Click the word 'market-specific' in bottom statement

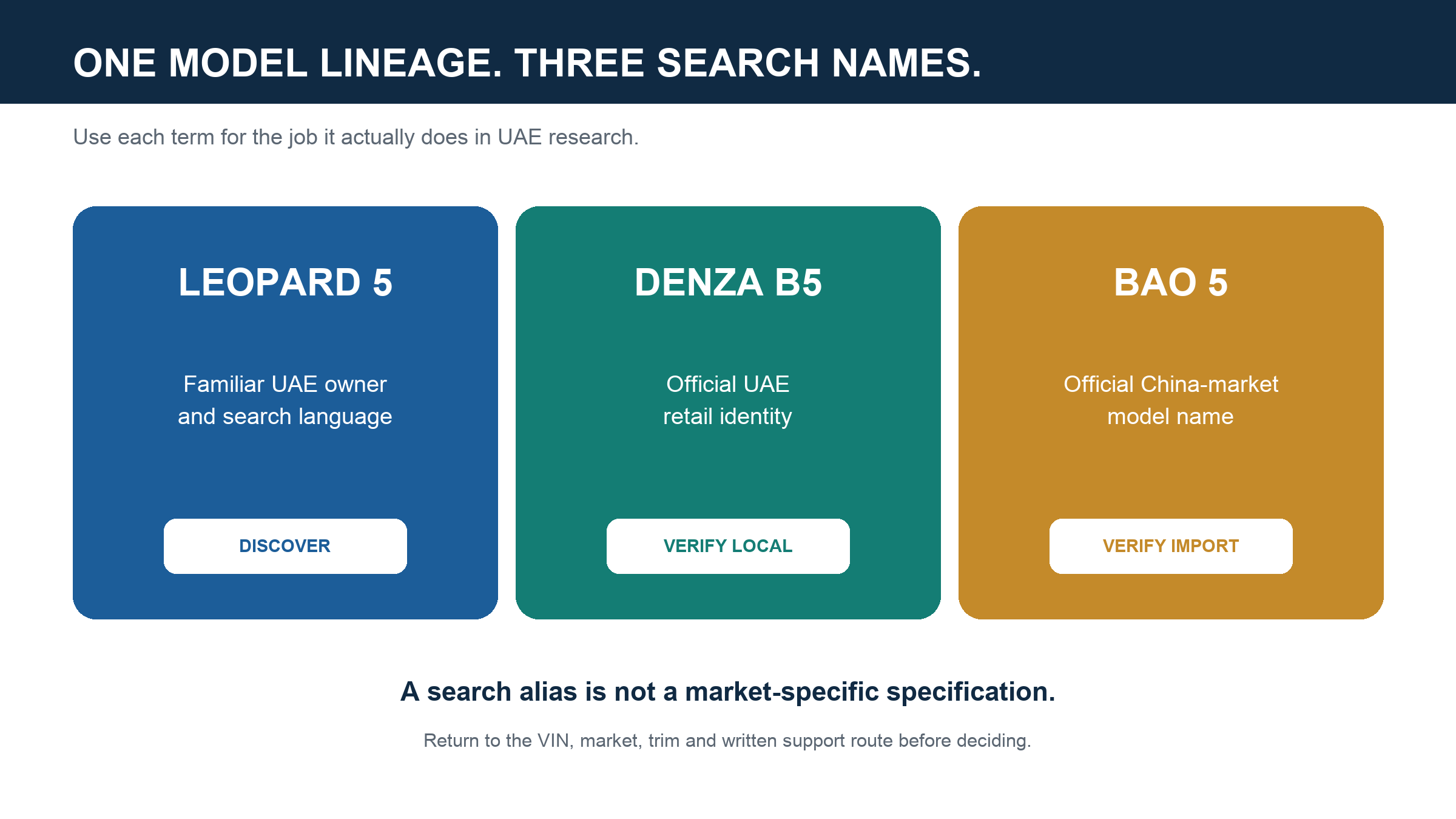click(782, 692)
